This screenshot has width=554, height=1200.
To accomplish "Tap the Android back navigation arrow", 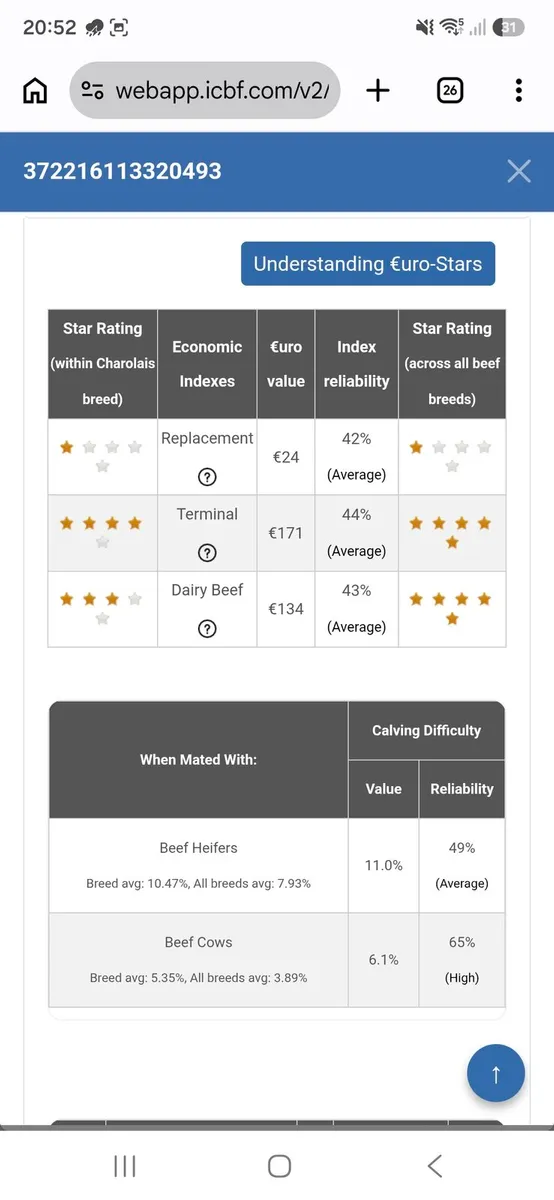I will (434, 1166).
